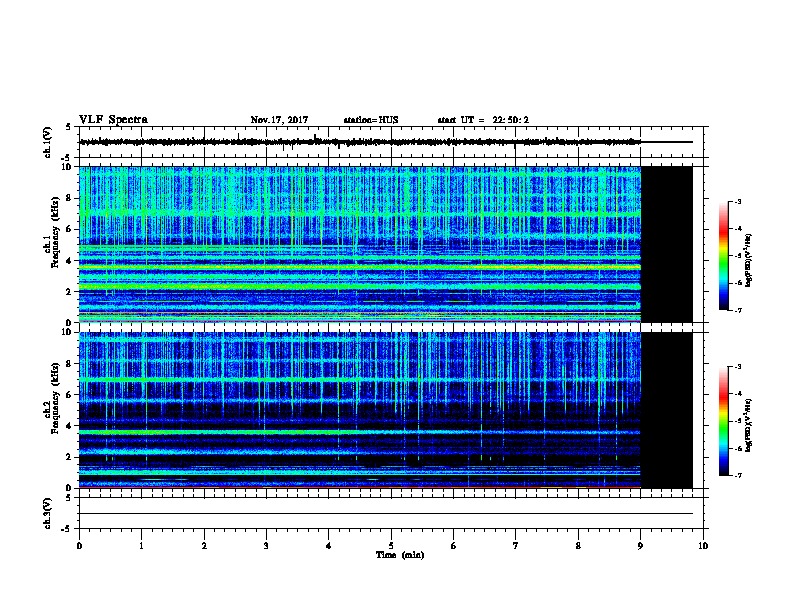
Task: Click time-axis tick label "5"
Action: 391,545
